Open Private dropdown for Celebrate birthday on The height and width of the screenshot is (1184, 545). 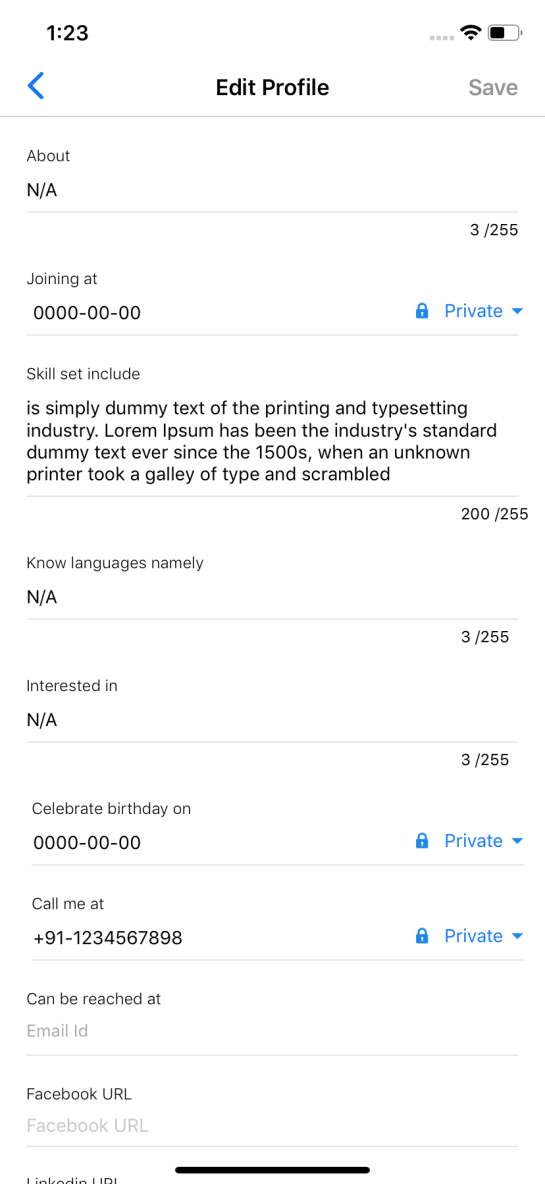tap(484, 841)
